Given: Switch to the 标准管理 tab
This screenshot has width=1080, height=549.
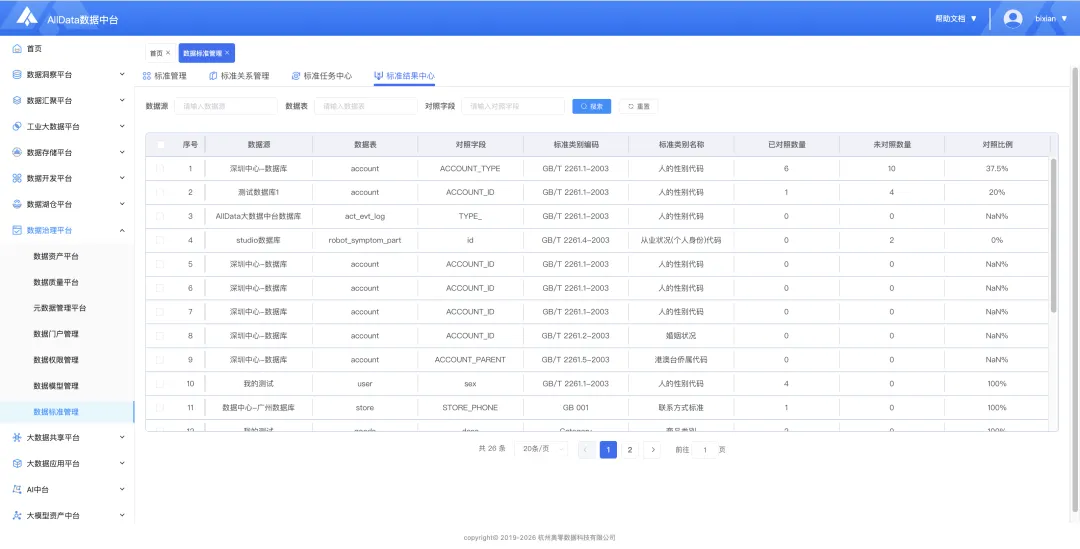Looking at the screenshot, I should coord(165,76).
